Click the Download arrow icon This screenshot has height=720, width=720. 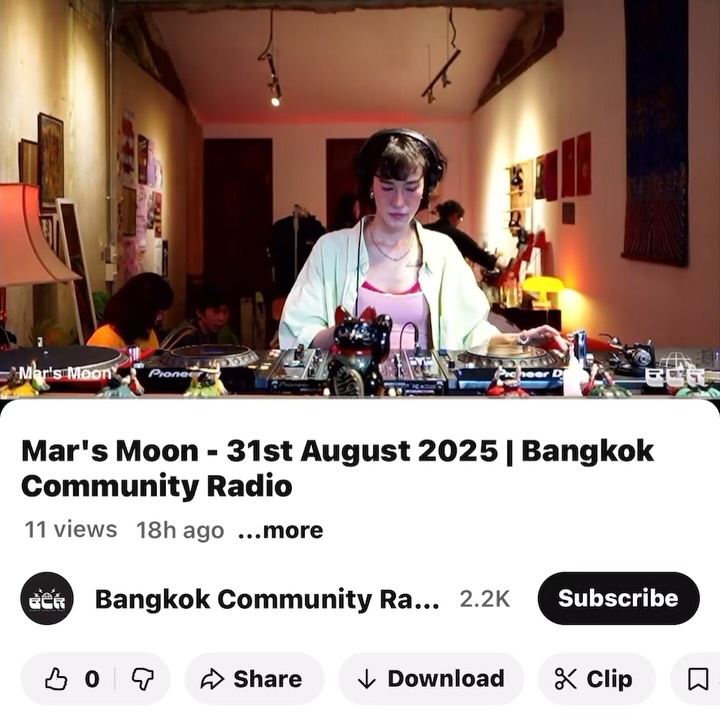pyautogui.click(x=366, y=679)
